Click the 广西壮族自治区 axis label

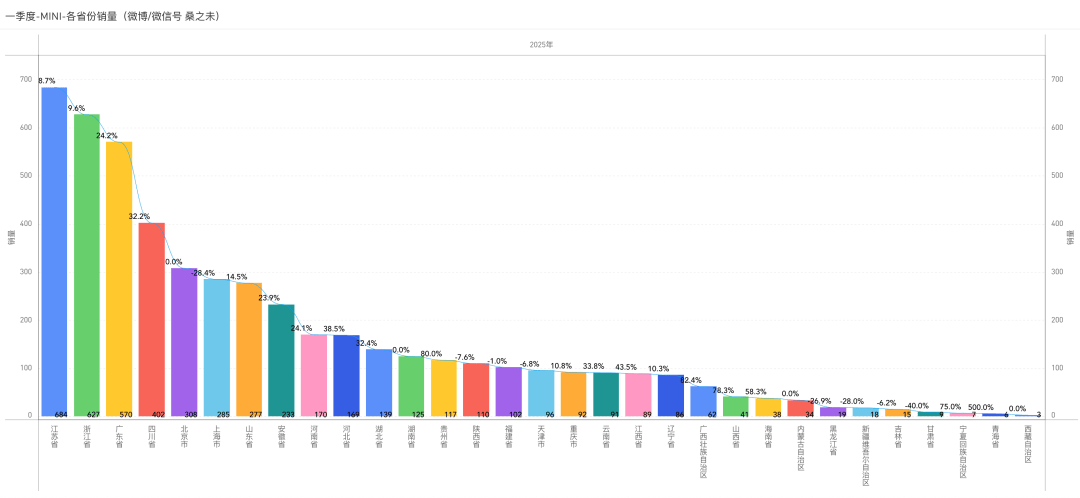point(703,450)
